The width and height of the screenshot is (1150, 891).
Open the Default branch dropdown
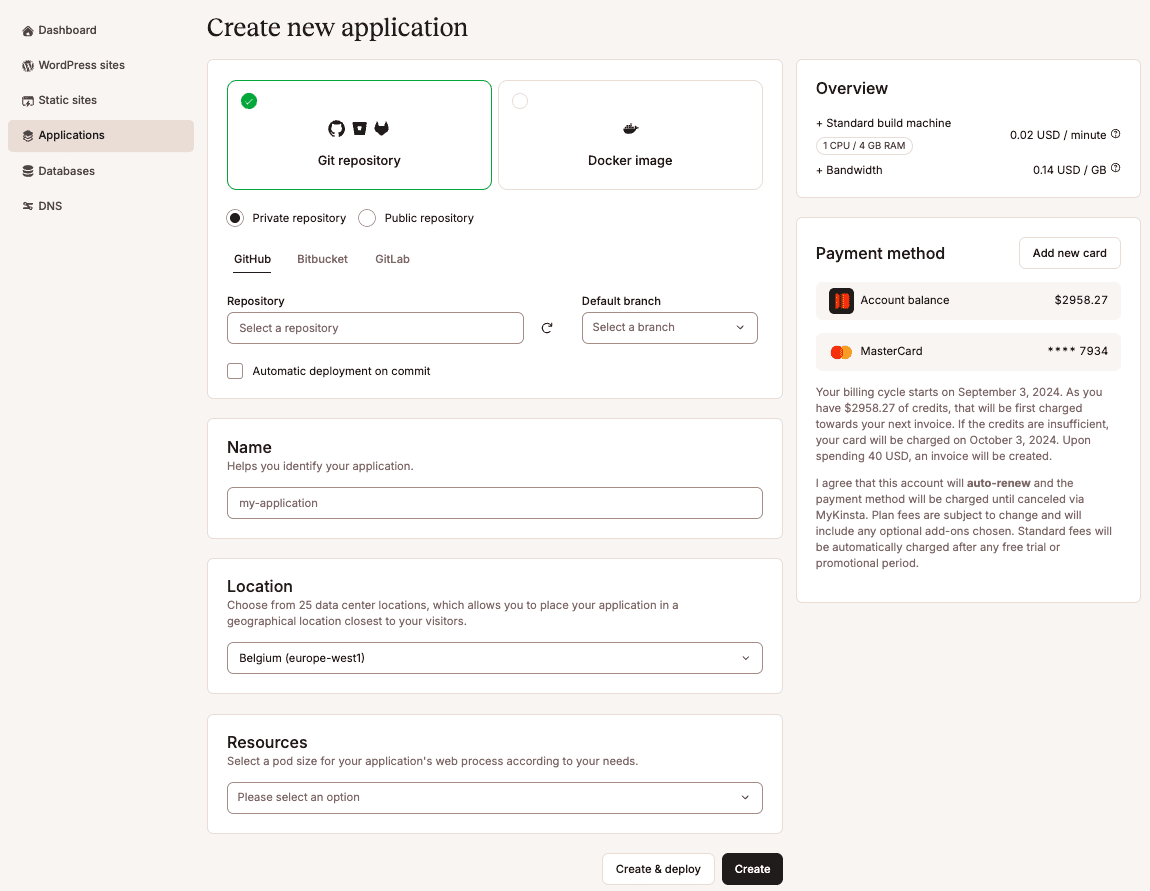pyautogui.click(x=669, y=327)
